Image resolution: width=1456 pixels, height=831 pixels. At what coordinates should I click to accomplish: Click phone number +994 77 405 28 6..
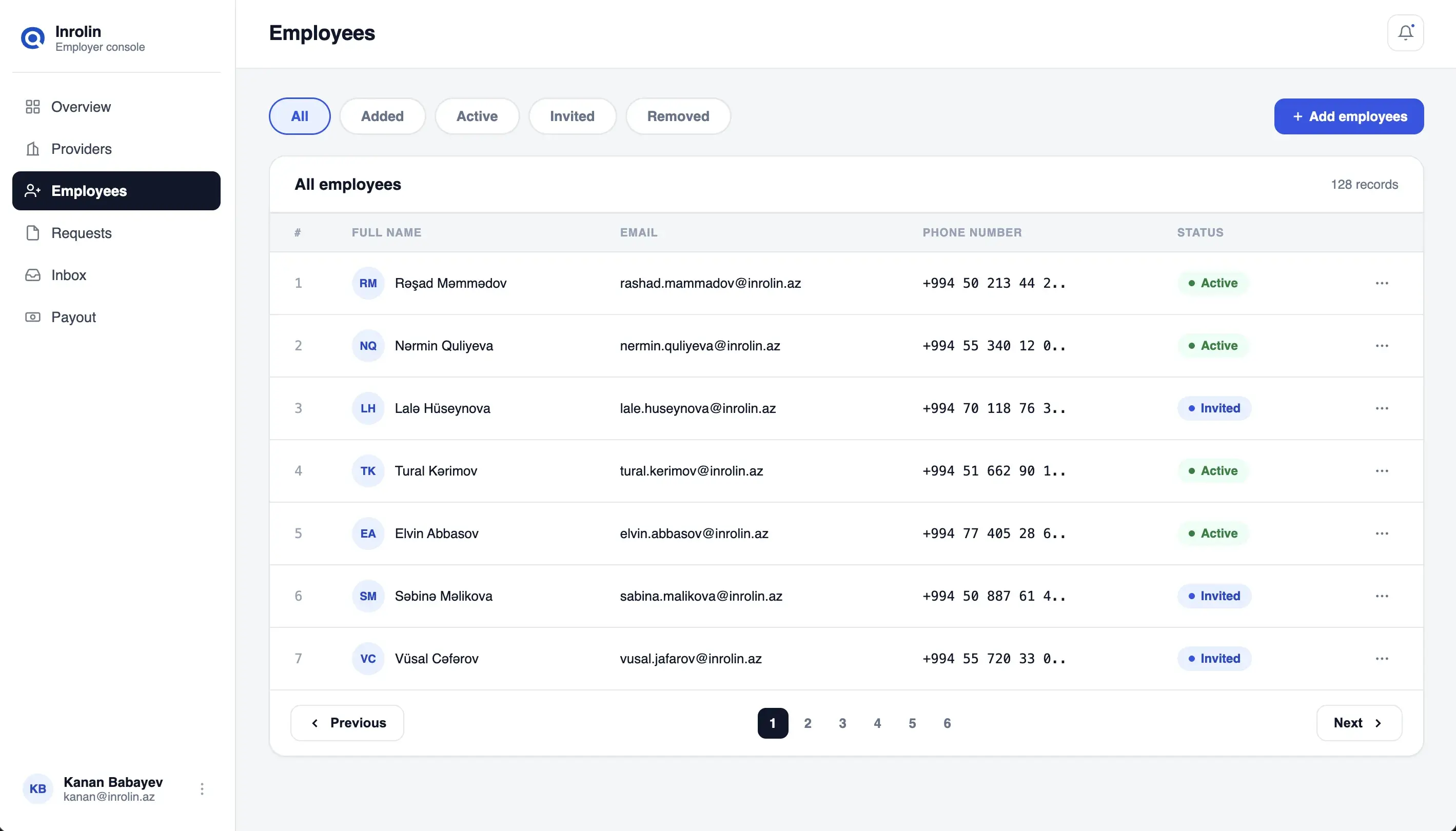point(994,533)
